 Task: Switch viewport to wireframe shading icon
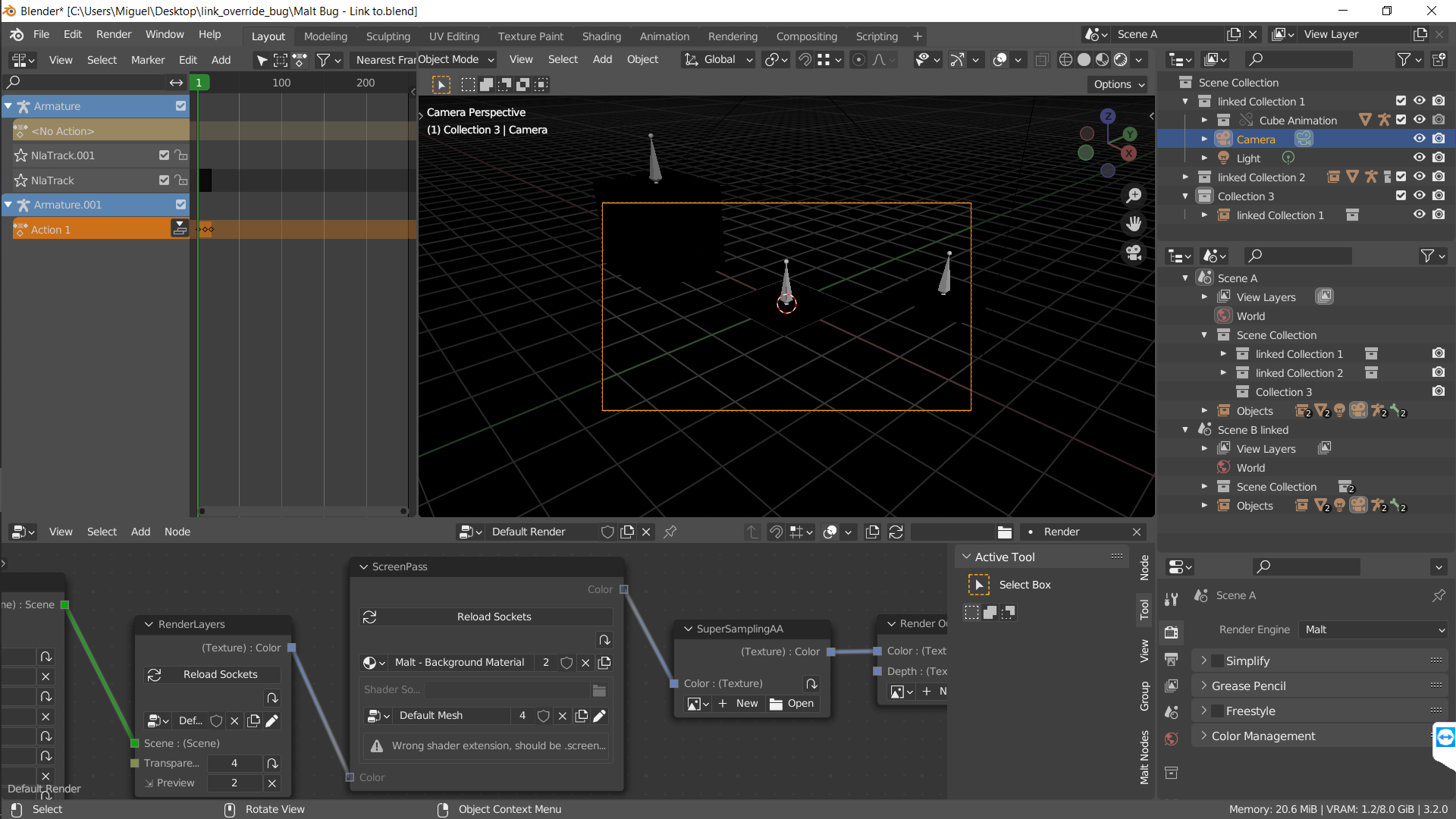(1066, 59)
